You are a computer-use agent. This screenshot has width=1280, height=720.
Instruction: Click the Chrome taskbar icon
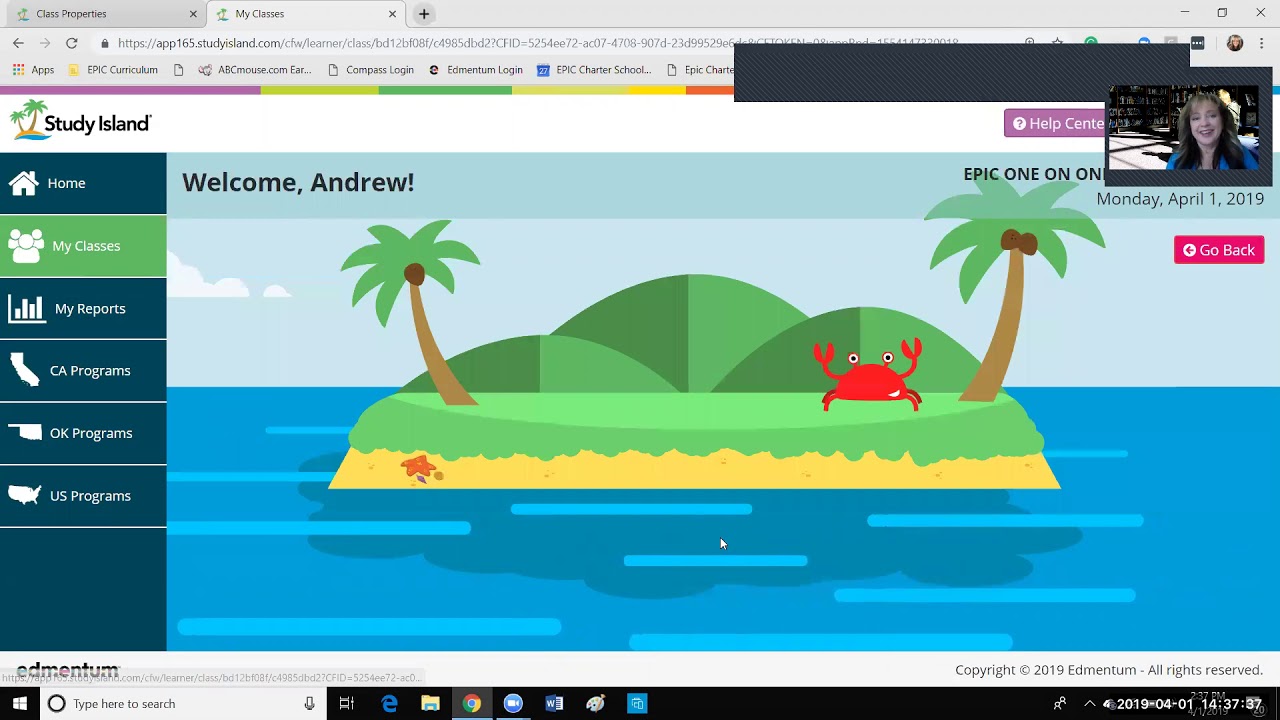coord(471,704)
